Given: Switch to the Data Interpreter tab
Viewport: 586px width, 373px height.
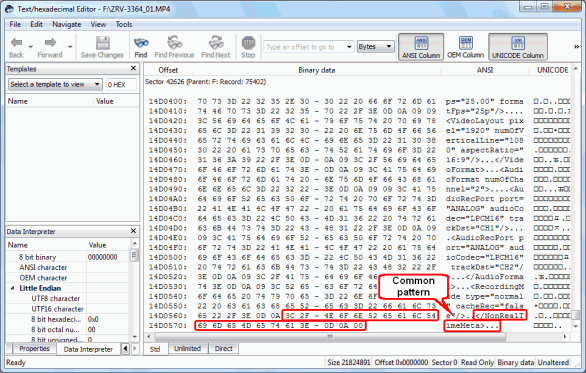Looking at the screenshot, I should 88,349.
